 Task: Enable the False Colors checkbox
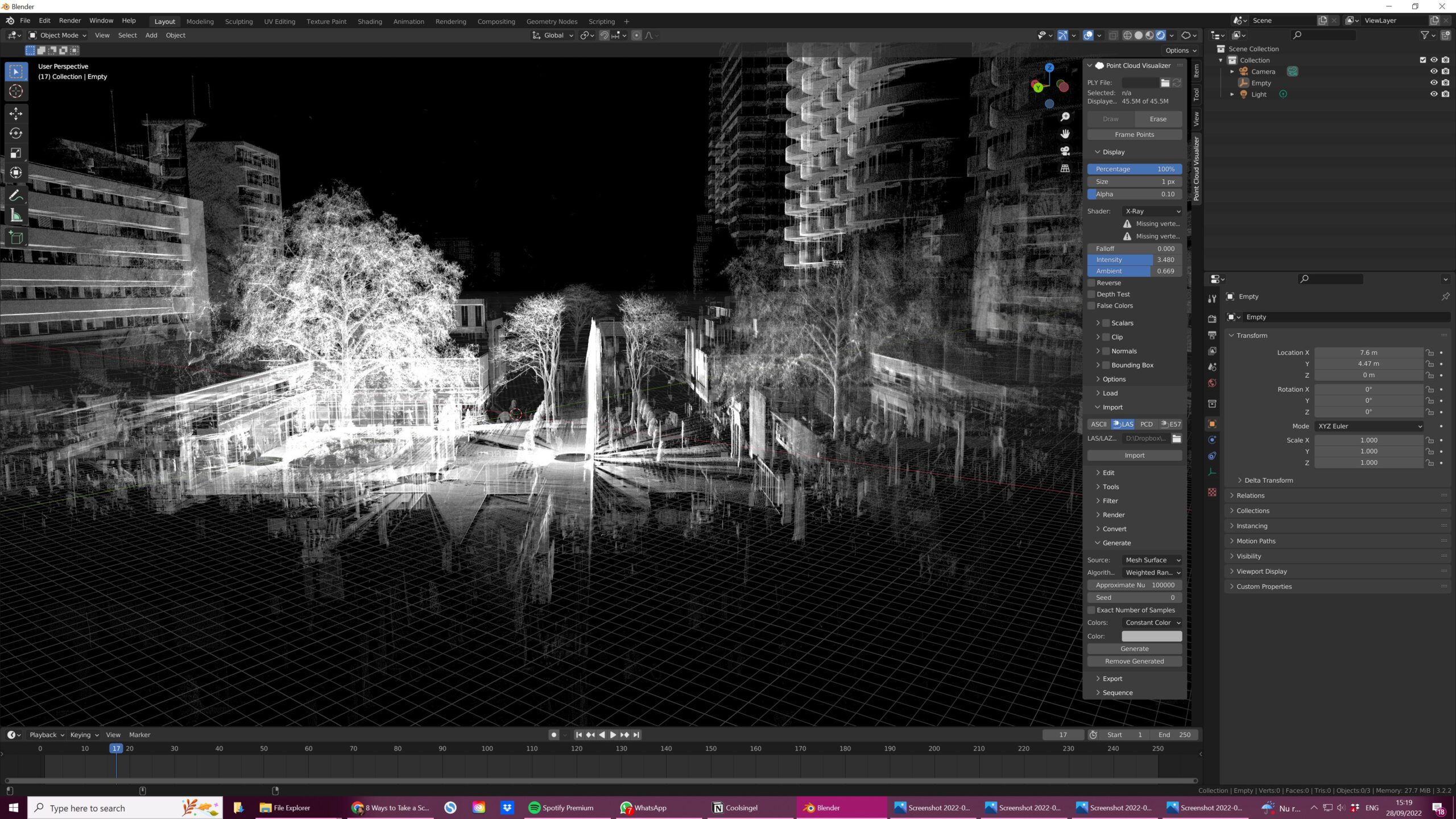click(1091, 305)
